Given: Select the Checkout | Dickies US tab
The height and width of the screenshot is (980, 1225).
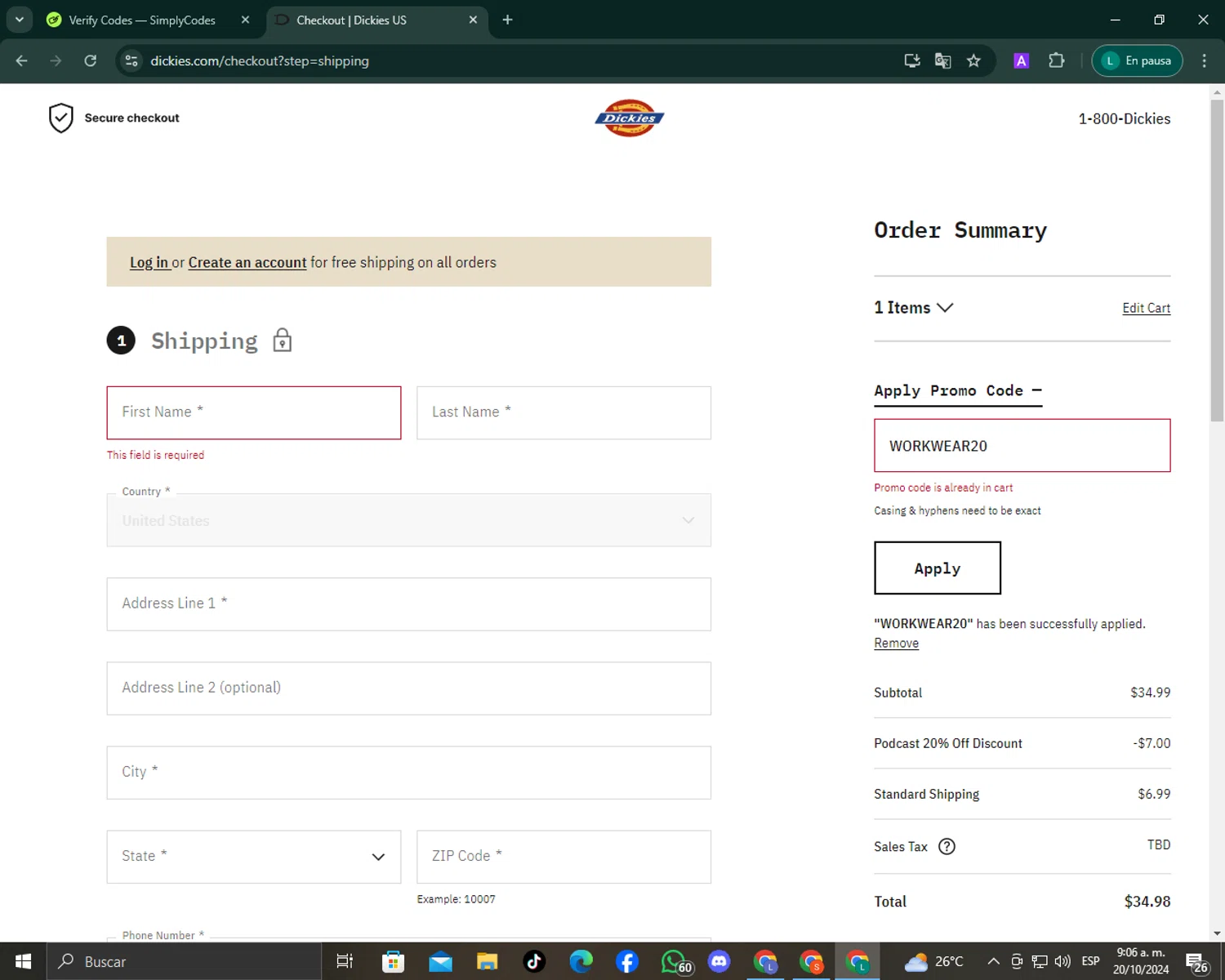Looking at the screenshot, I should tap(351, 20).
